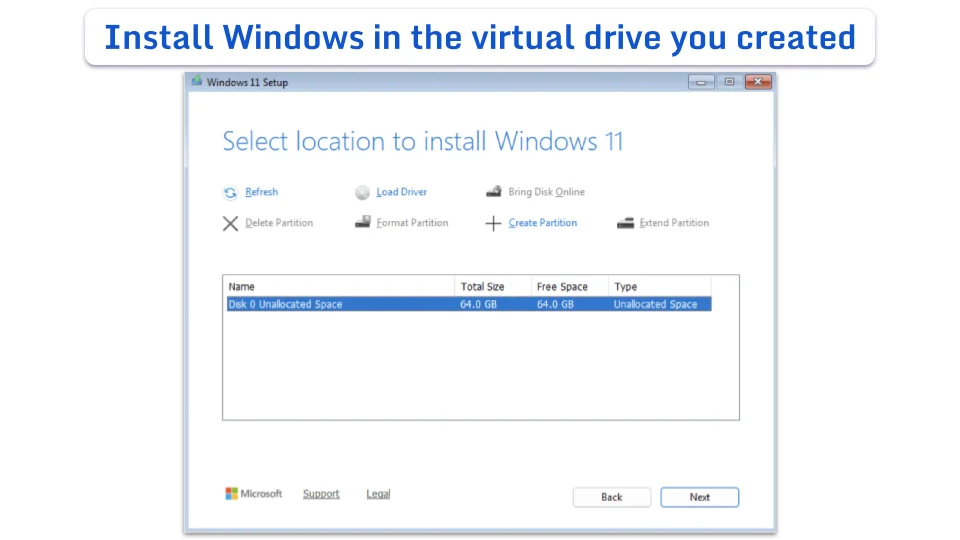Click the Refresh circular arrows icon
This screenshot has width=960, height=540.
coord(230,193)
